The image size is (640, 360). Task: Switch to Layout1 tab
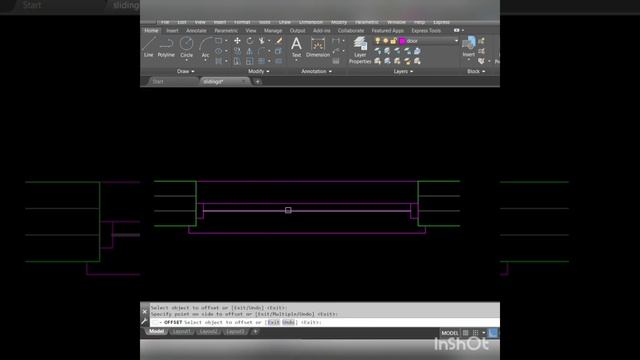181,331
